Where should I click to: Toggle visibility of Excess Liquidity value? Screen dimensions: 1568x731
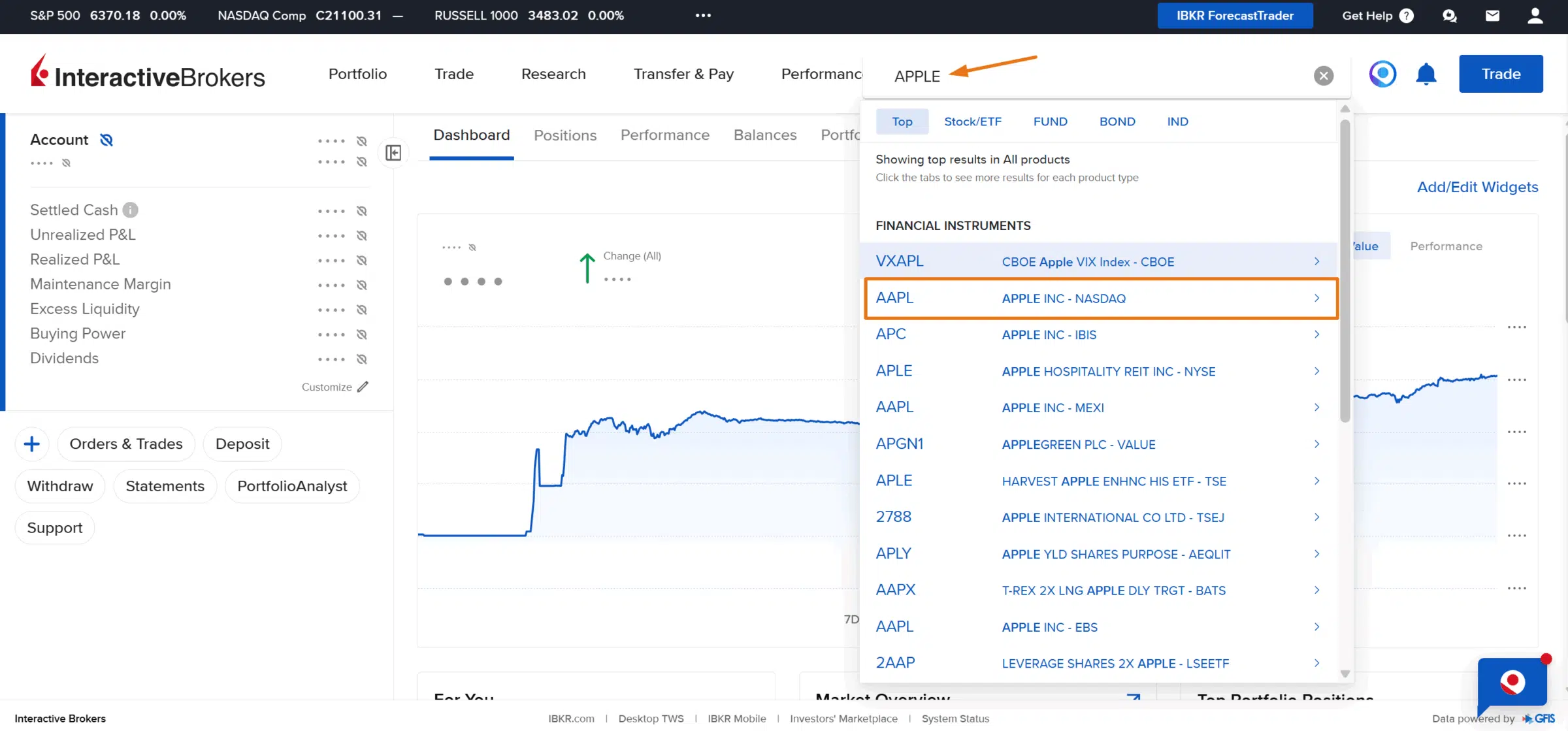coord(362,310)
